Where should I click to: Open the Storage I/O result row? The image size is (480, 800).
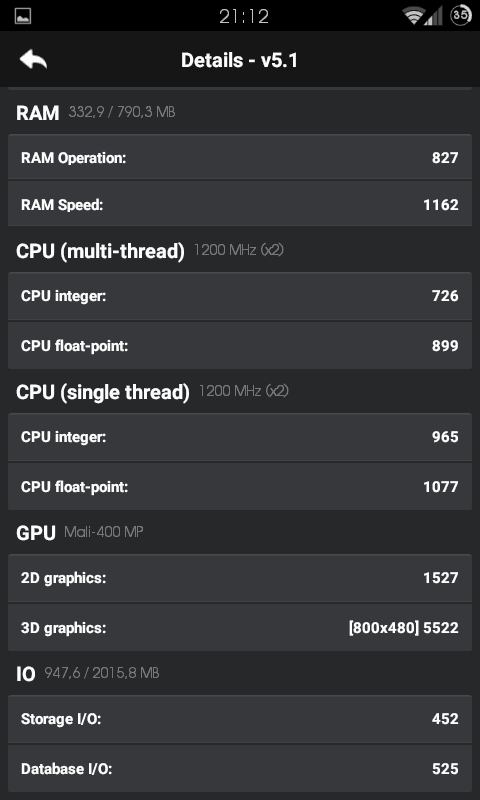tap(240, 719)
